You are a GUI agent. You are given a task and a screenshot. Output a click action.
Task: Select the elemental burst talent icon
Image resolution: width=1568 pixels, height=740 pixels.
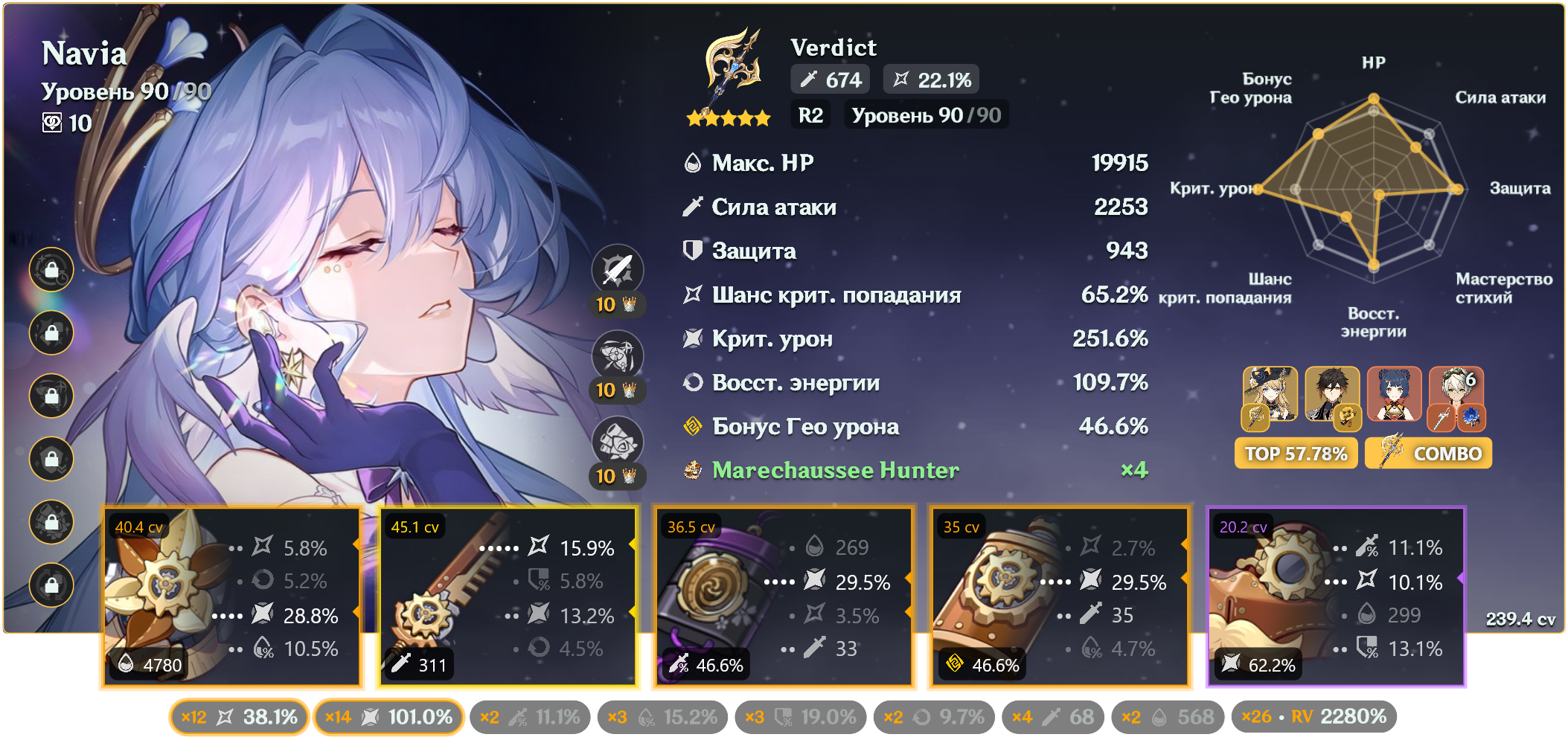618,442
